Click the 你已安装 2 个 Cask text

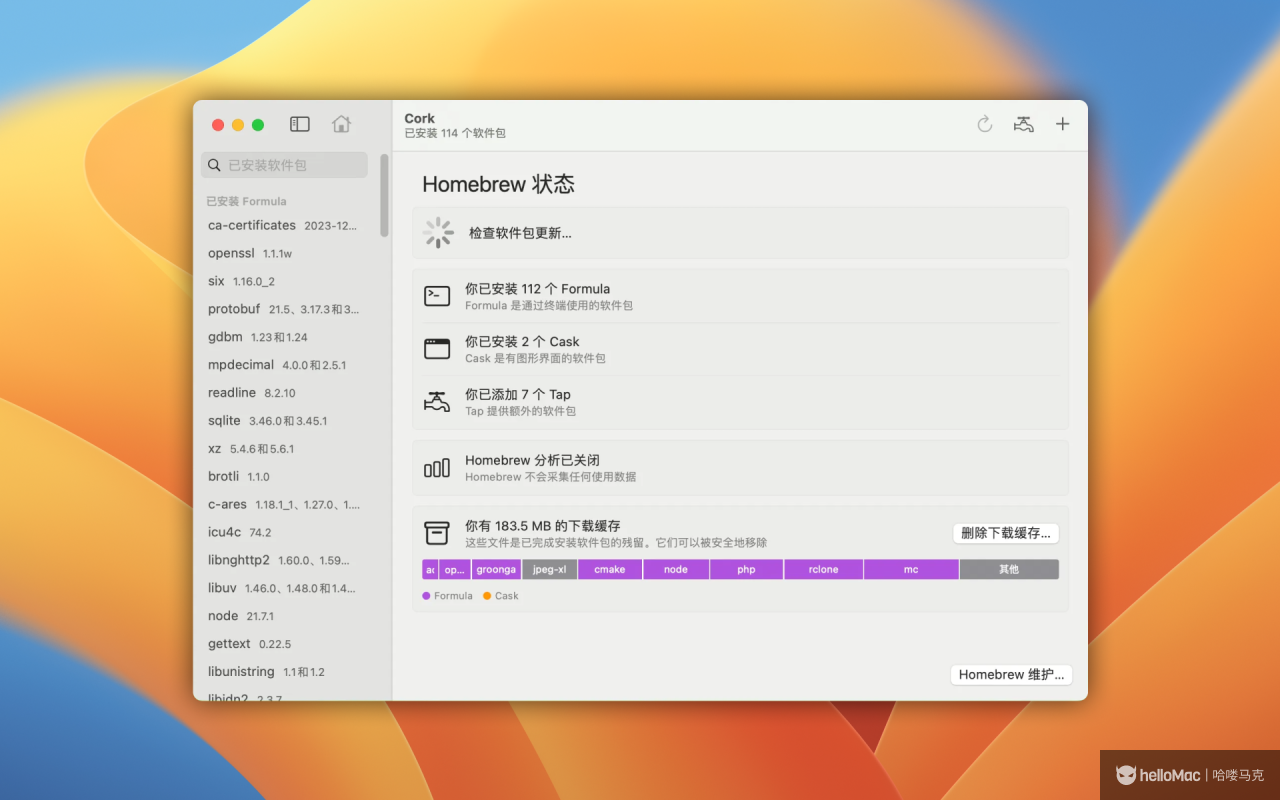(x=522, y=342)
